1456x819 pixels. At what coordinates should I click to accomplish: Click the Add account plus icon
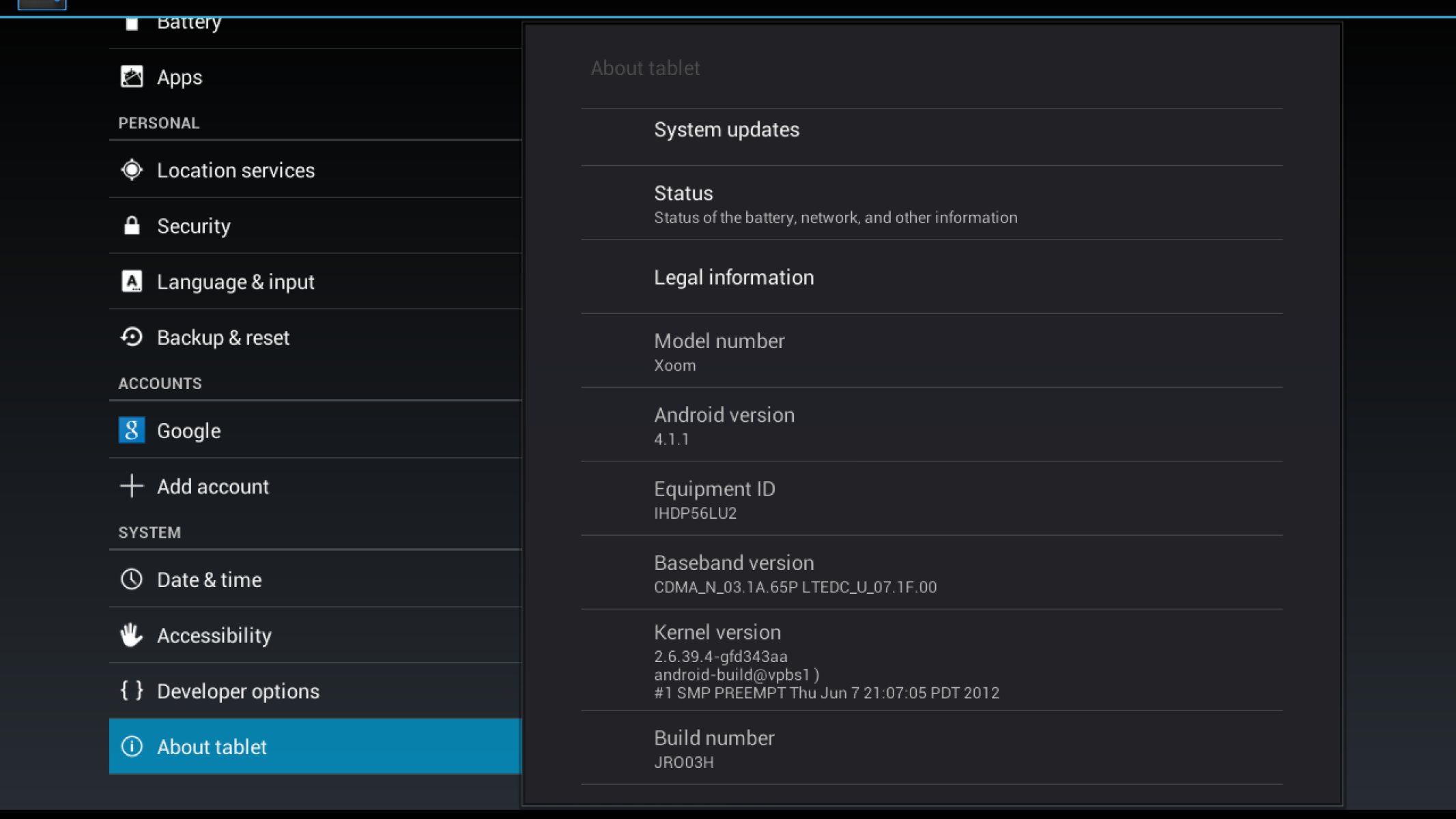coord(132,486)
